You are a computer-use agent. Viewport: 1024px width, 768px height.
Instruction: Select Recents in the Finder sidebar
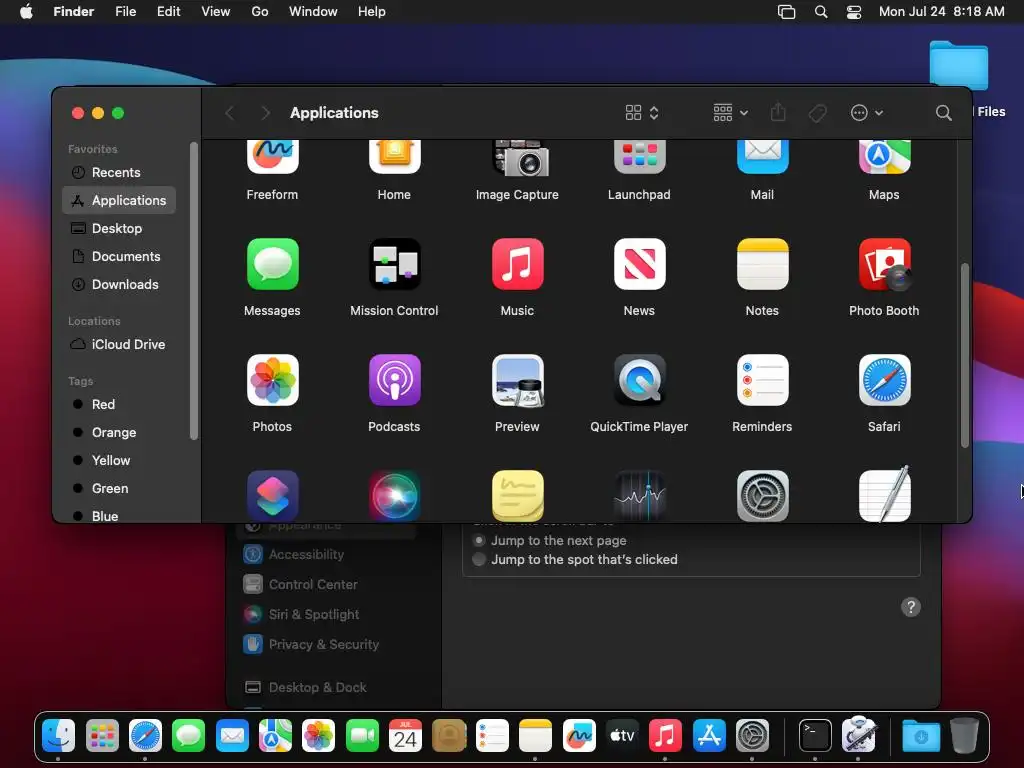click(x=119, y=172)
